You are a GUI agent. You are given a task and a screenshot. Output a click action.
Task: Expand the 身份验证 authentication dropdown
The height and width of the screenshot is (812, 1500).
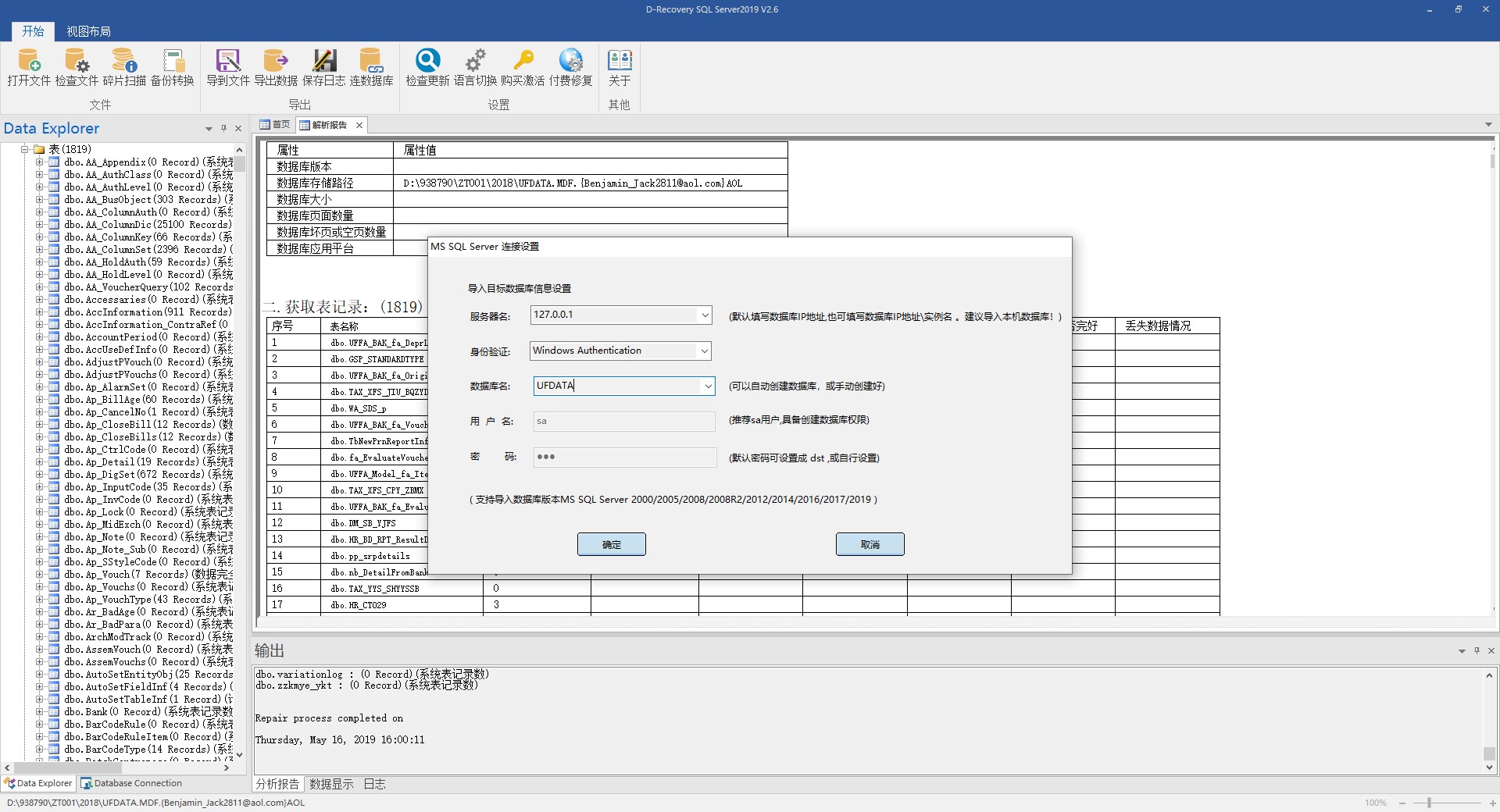[x=704, y=351]
